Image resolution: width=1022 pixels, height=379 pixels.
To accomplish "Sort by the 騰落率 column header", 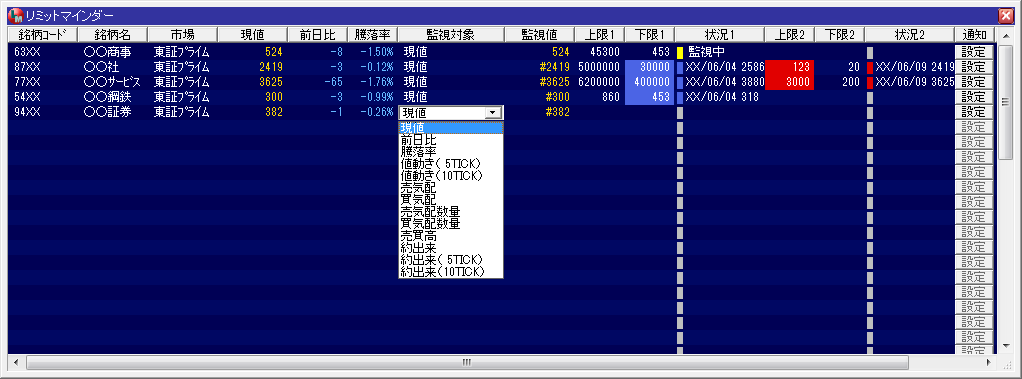I will point(372,35).
